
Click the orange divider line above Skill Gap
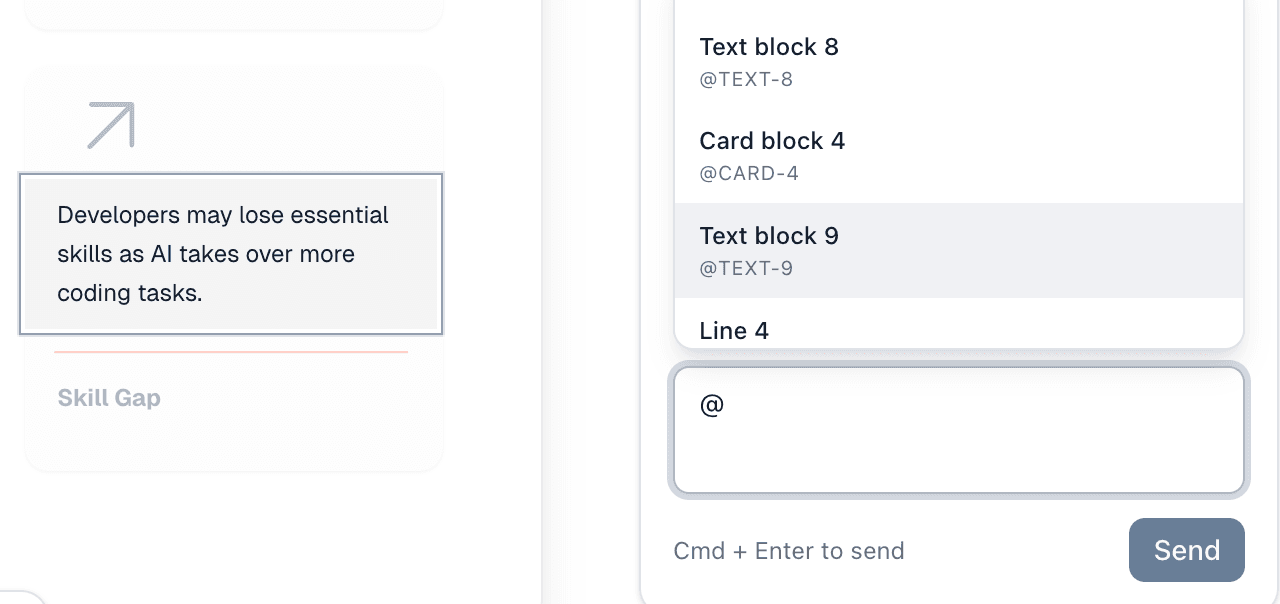[x=231, y=352]
